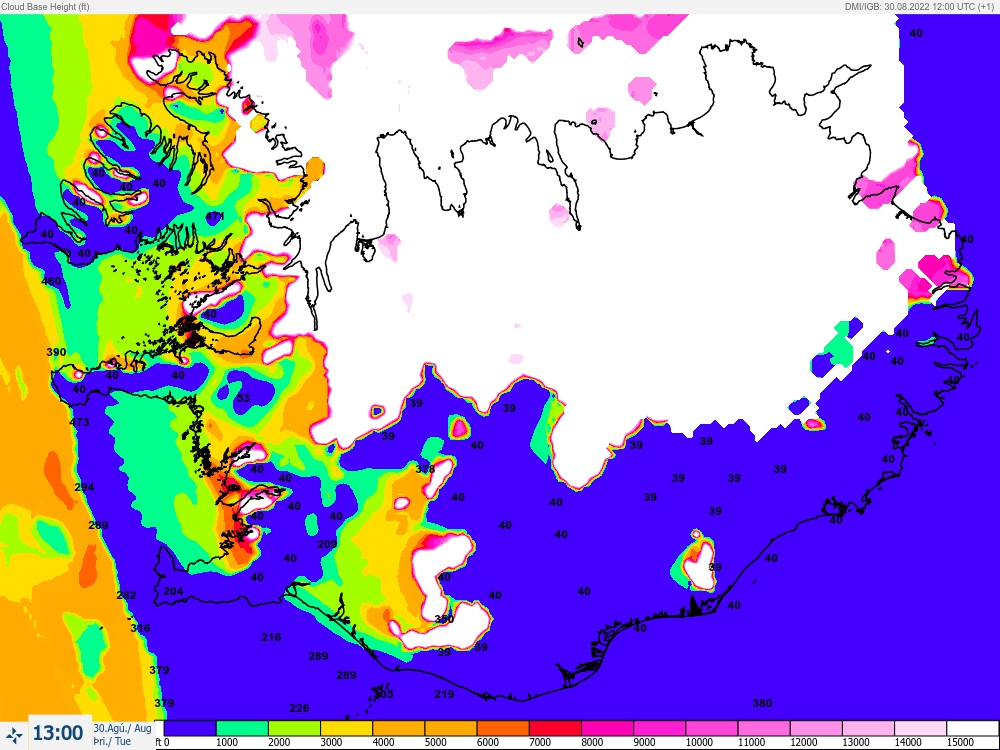1000x750 pixels.
Task: Select the magenta 8000–9000 ft legend swatch
Action: [x=608, y=728]
